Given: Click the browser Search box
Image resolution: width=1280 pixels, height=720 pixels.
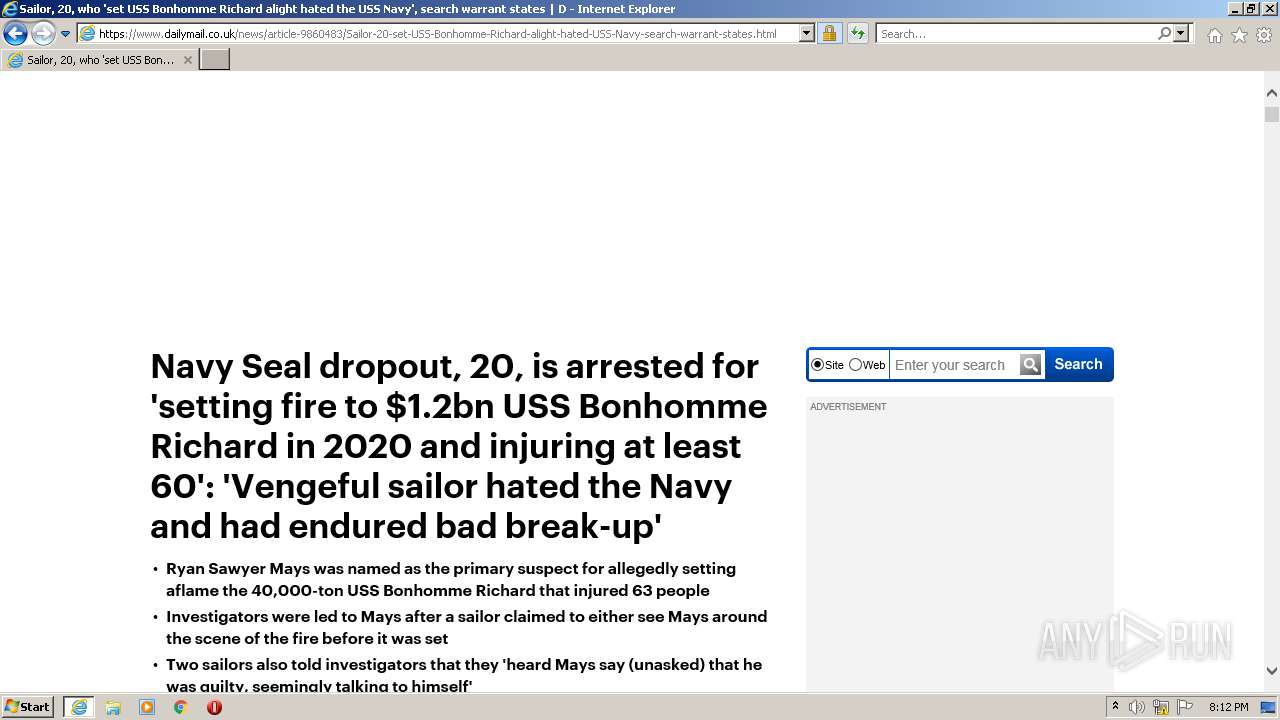Looking at the screenshot, I should pos(1015,34).
